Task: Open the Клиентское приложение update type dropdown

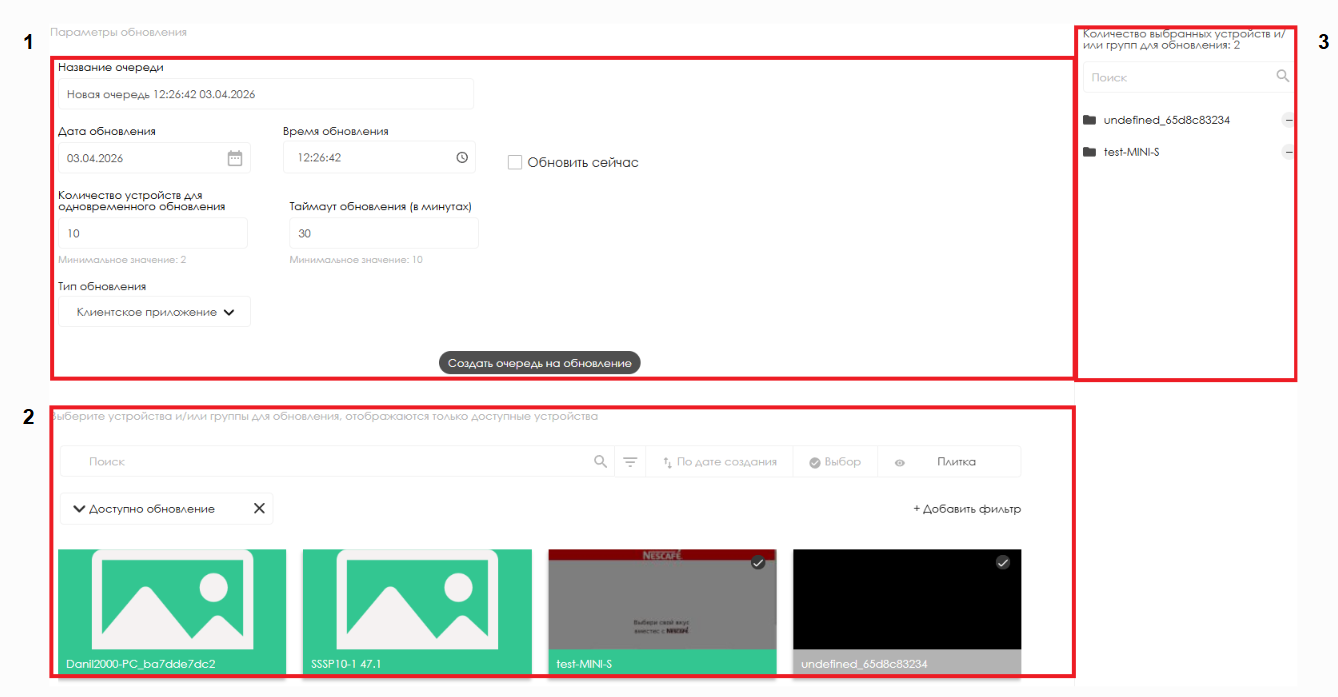Action: [155, 312]
